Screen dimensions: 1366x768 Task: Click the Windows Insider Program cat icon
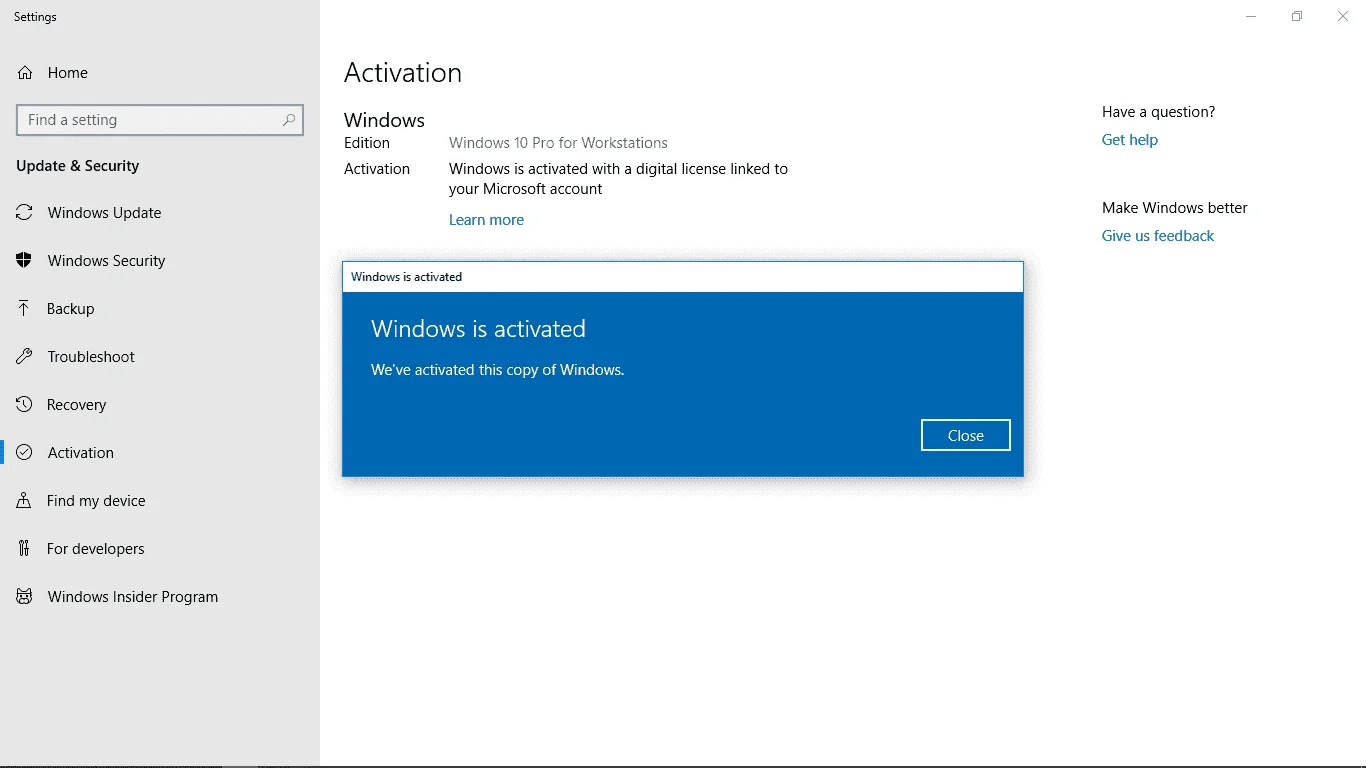tap(25, 597)
